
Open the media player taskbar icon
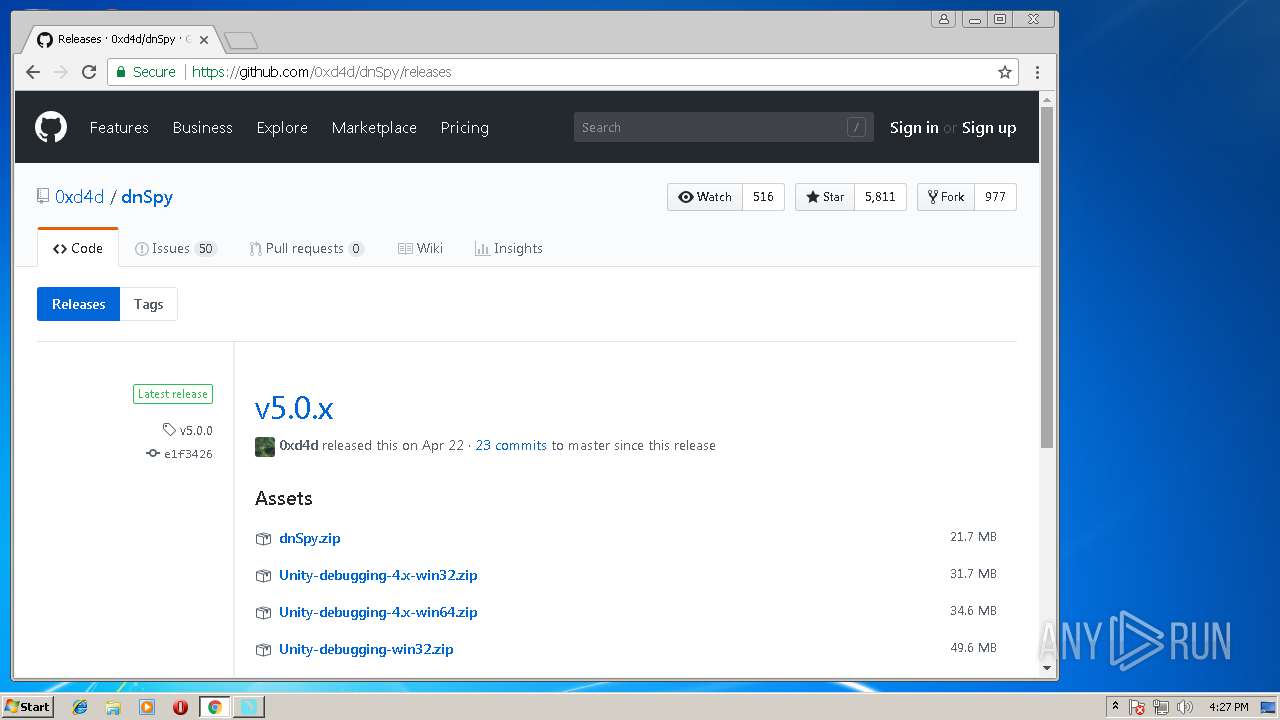pyautogui.click(x=147, y=707)
